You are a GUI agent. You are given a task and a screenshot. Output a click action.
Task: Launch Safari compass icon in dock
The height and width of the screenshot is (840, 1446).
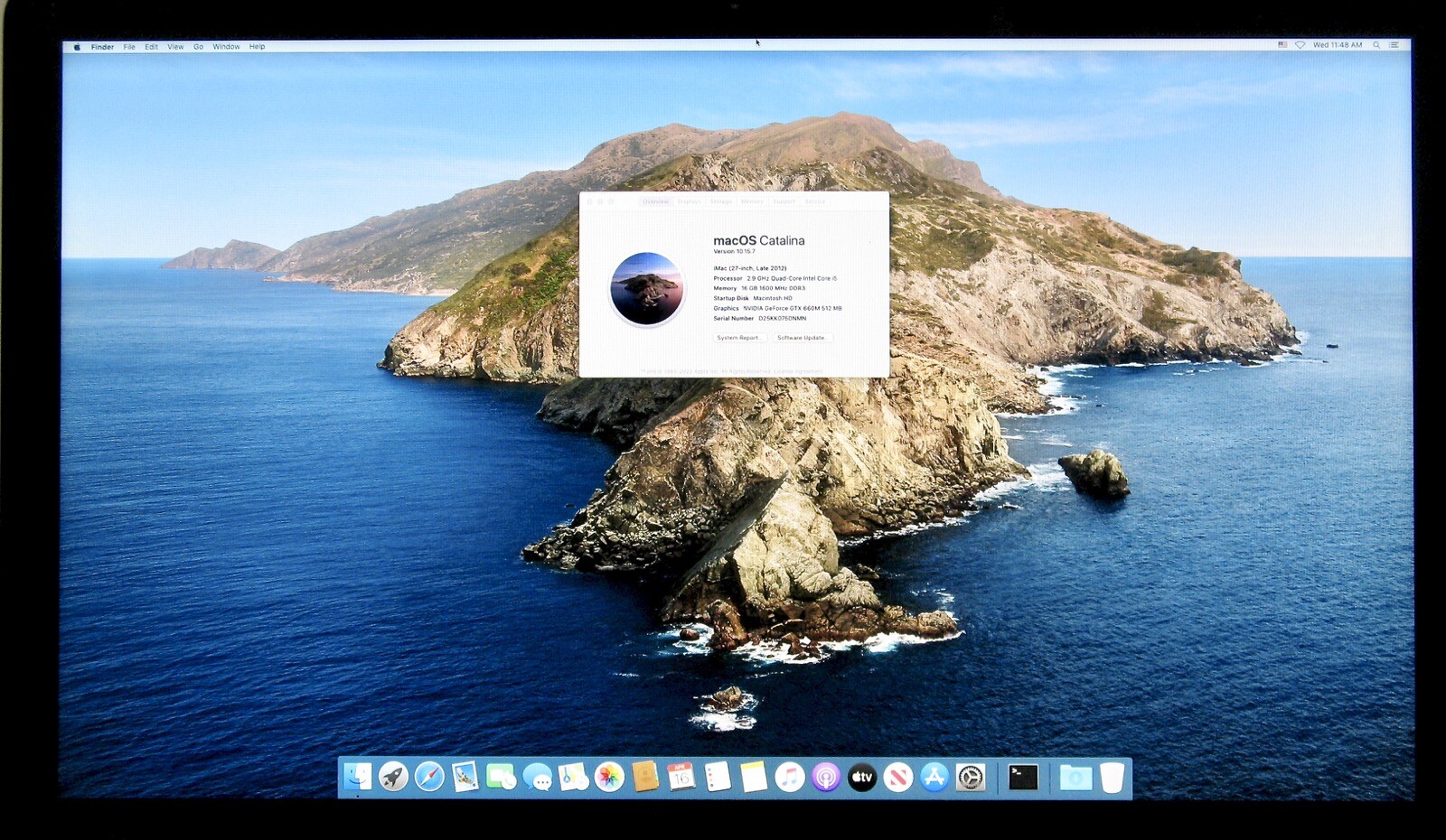point(429,776)
